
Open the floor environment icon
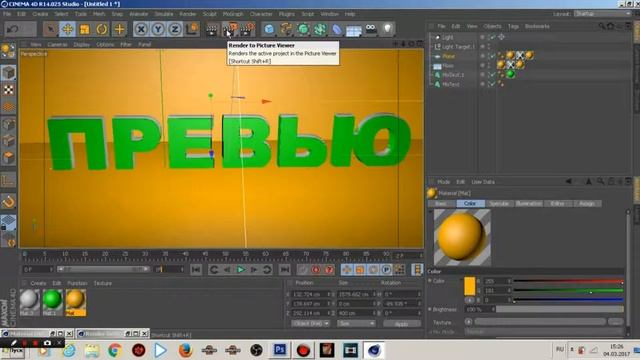tap(353, 30)
